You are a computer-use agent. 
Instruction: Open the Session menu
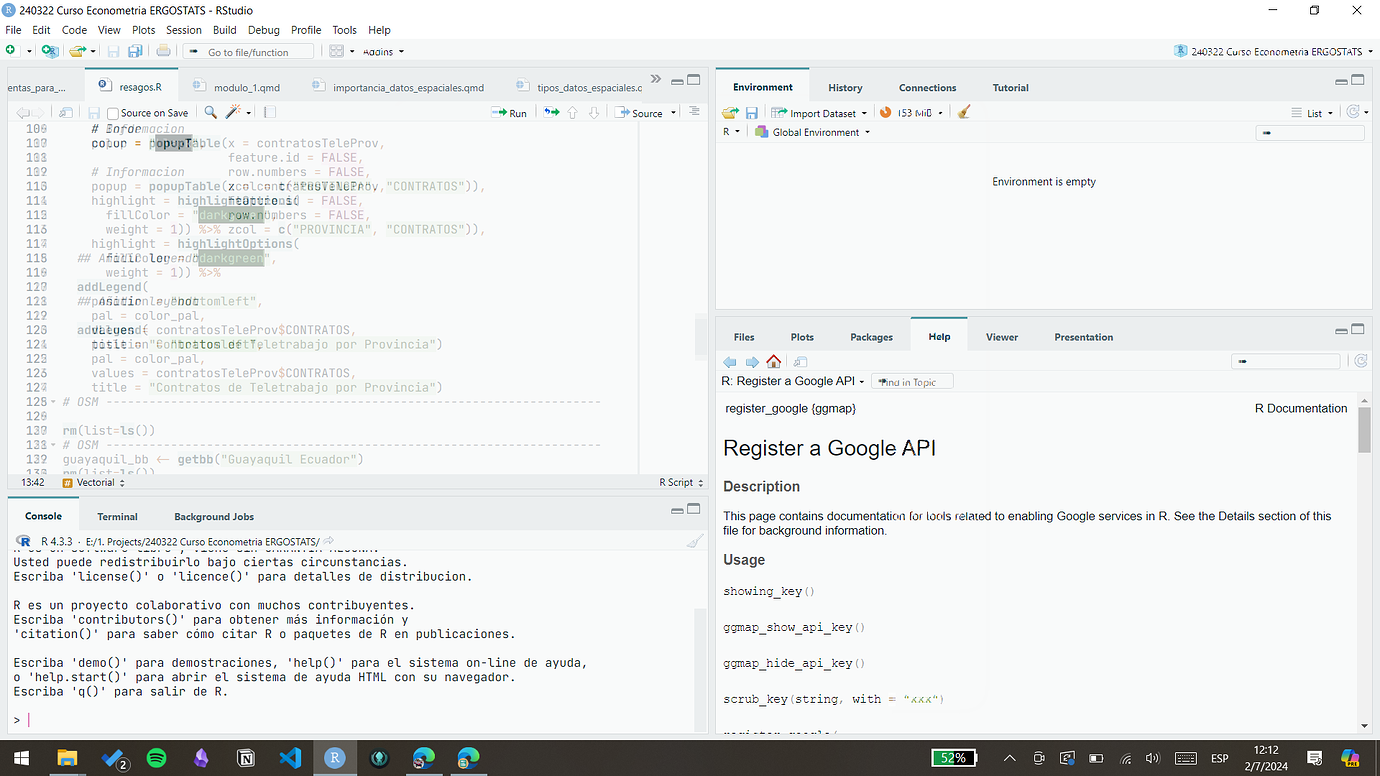point(184,29)
